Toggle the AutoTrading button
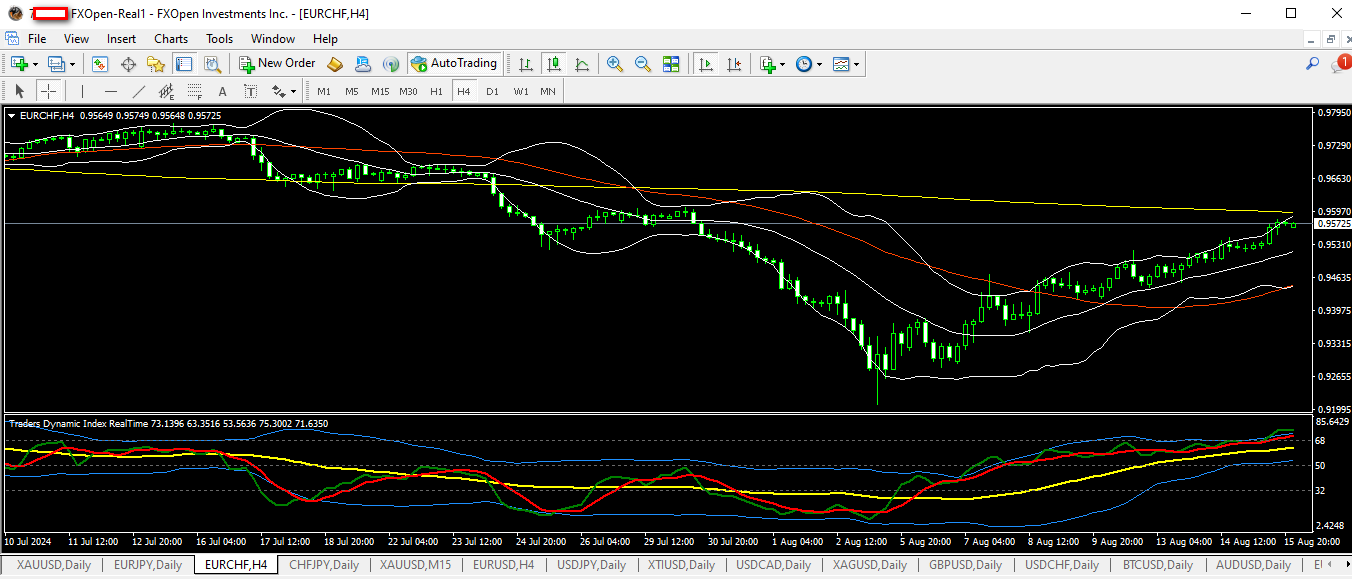This screenshot has width=1352, height=579. [454, 64]
